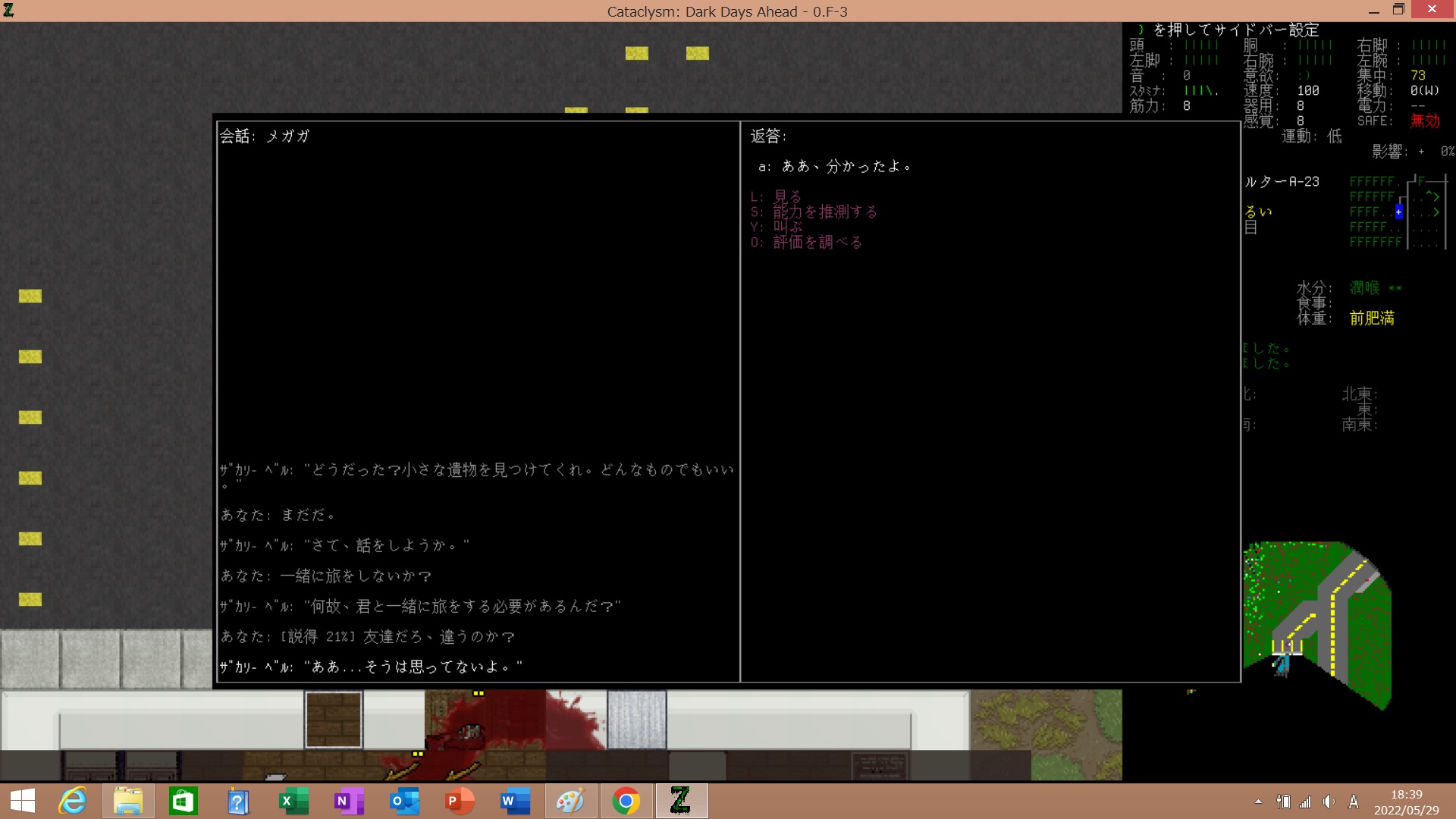Choose the 'L: 見る' dialogue option
This screenshot has width=1456, height=819.
(x=776, y=196)
